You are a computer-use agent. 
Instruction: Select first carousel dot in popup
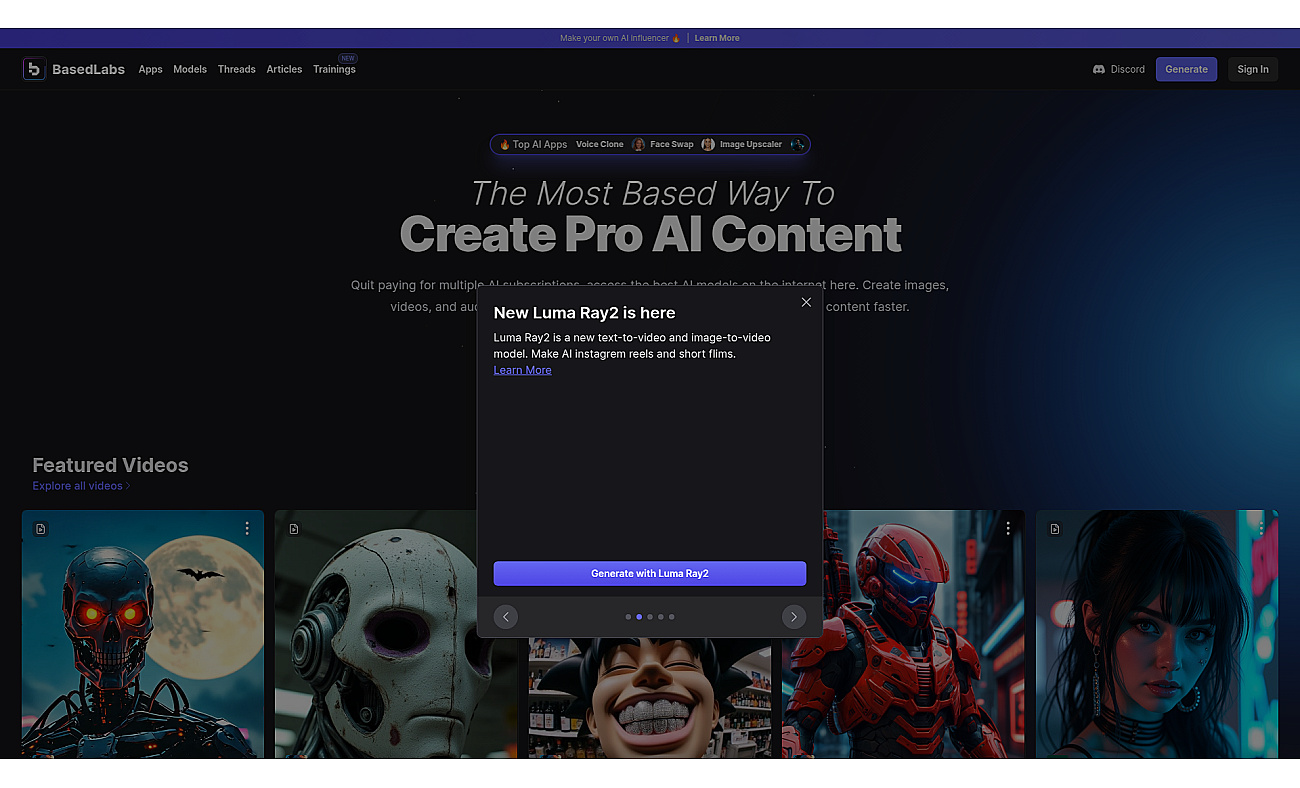click(x=628, y=617)
